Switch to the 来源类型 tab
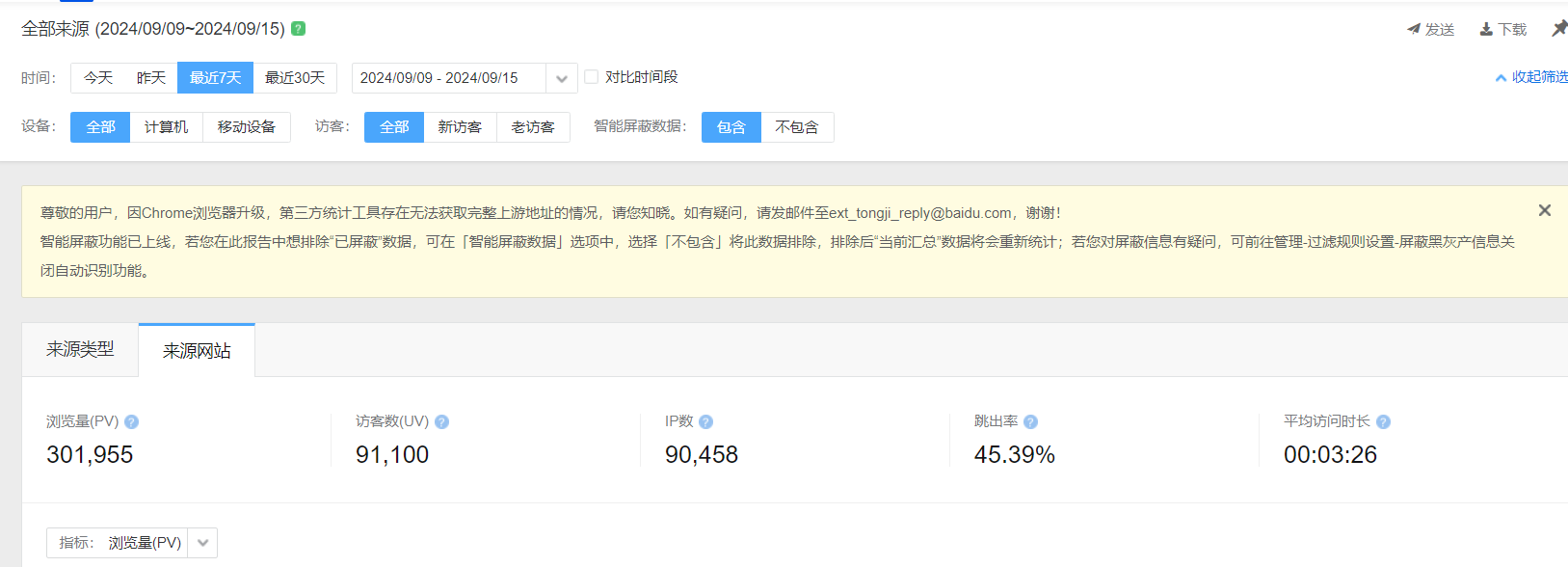 point(80,349)
